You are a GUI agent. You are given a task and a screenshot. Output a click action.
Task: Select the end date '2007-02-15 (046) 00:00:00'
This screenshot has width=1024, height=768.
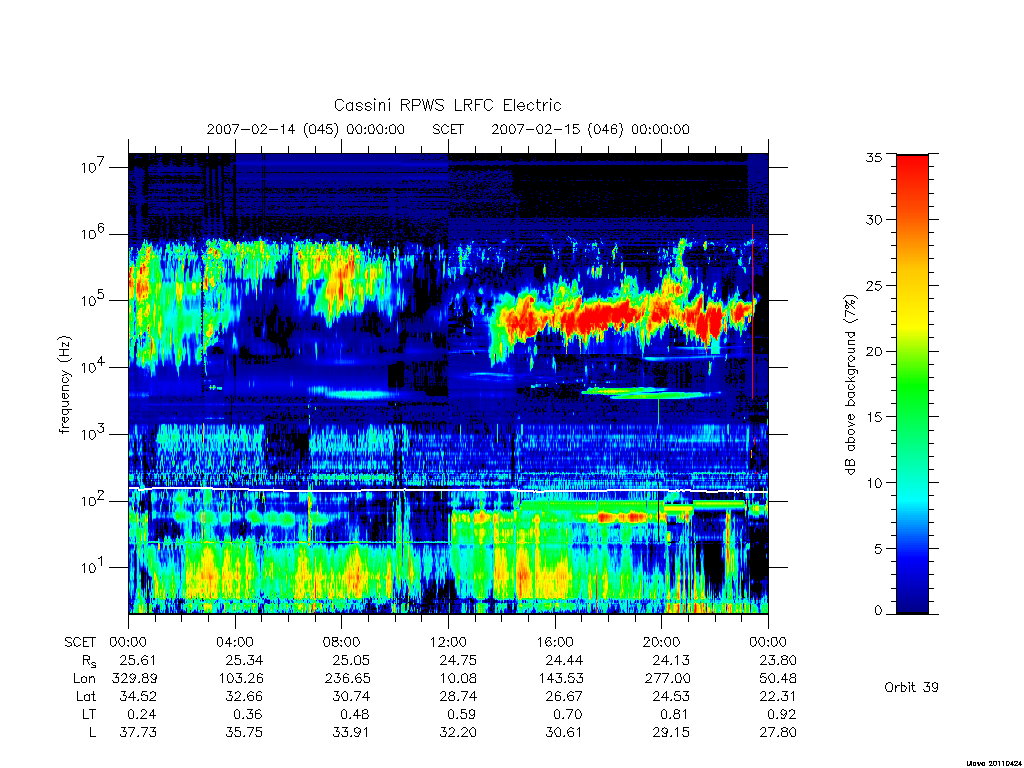(x=590, y=129)
